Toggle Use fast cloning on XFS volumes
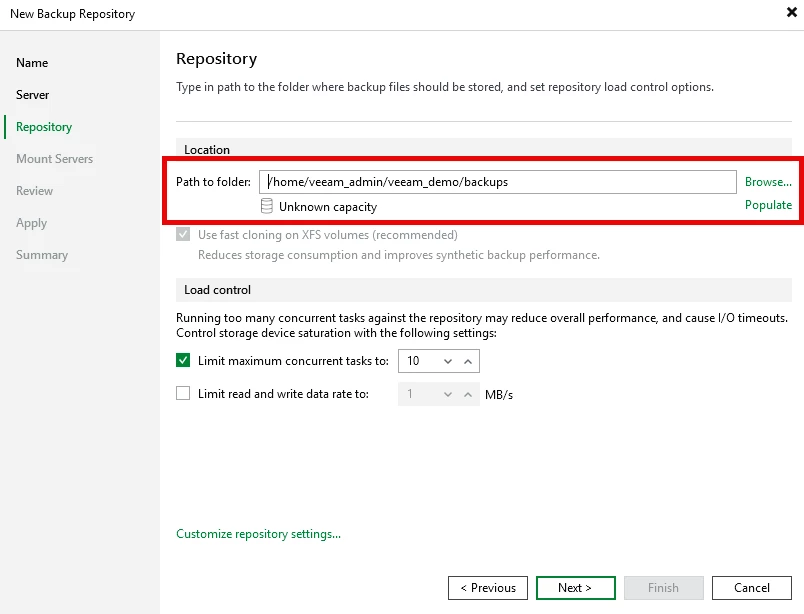This screenshot has height=614, width=804. [183, 234]
